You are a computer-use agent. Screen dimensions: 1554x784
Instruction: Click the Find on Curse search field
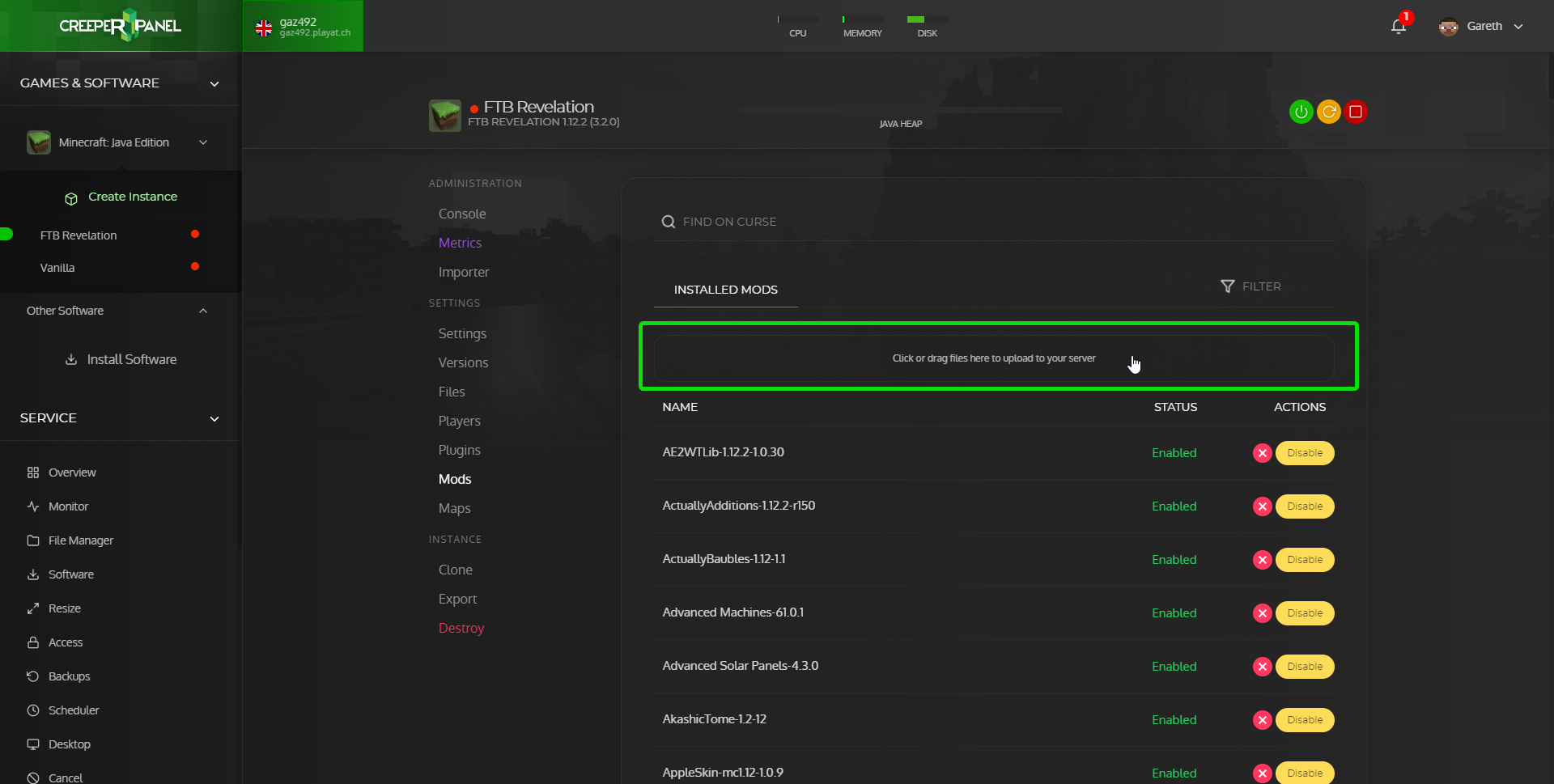pos(994,222)
